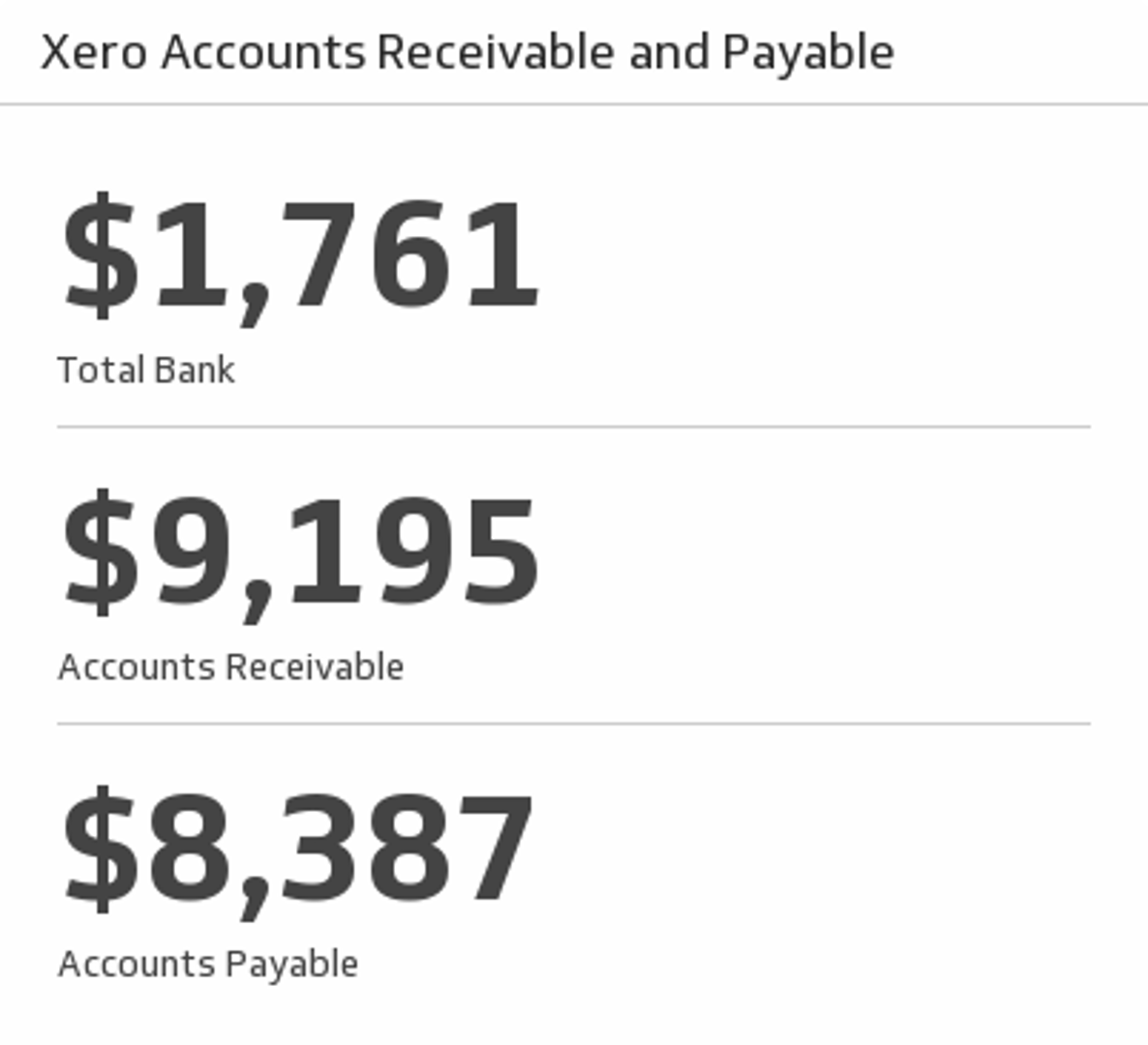Select the $9,195 receivable amount

(x=300, y=552)
